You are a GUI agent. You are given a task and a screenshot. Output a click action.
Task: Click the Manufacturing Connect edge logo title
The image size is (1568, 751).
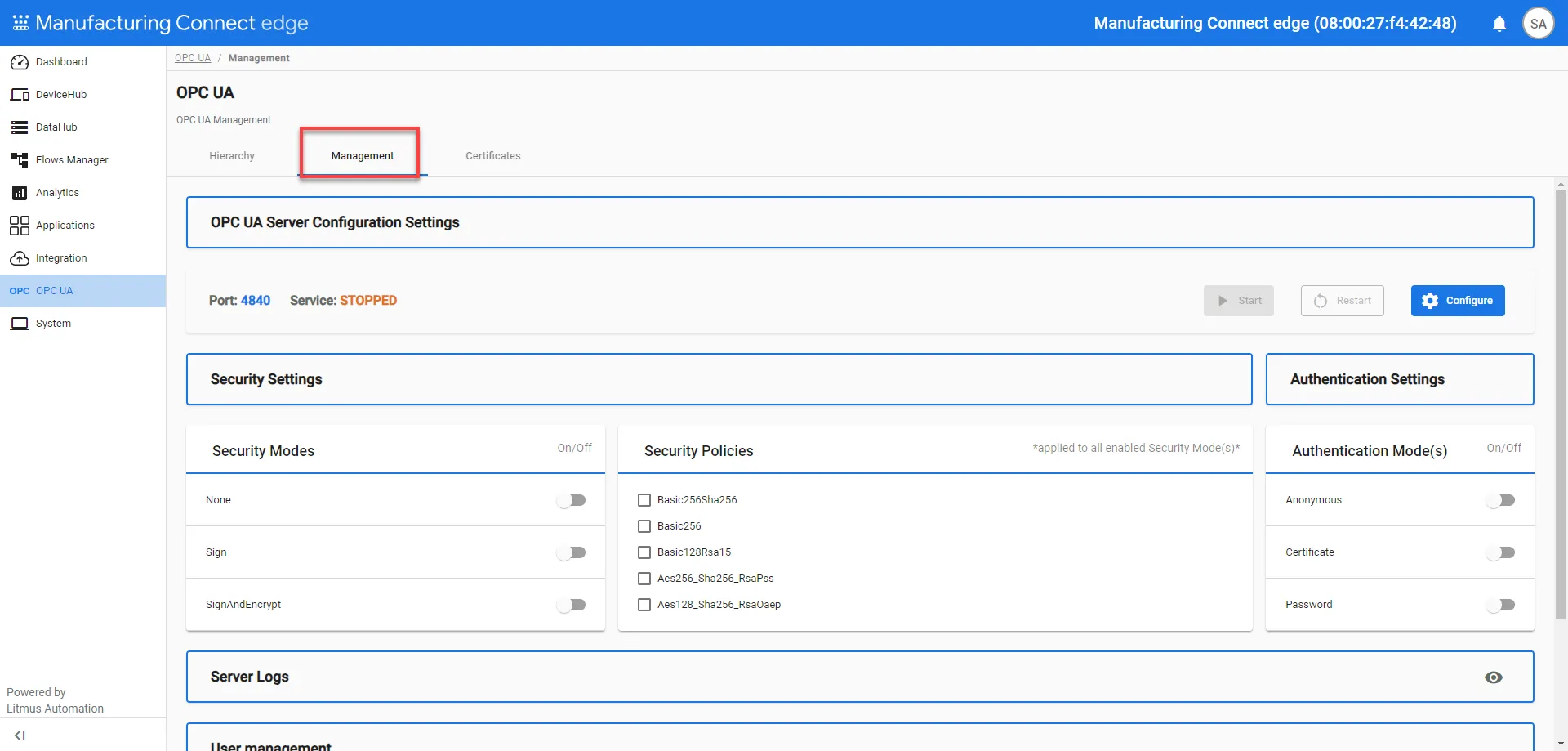click(x=171, y=23)
